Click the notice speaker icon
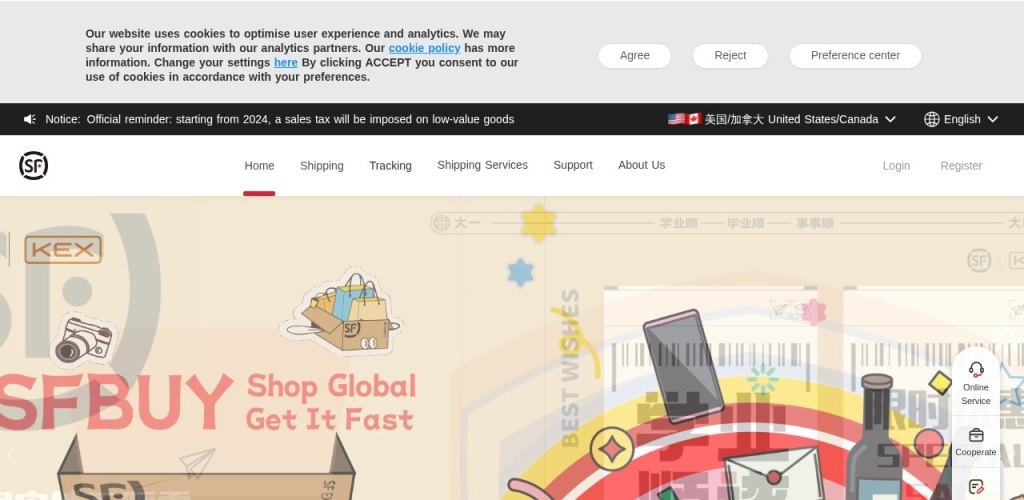Viewport: 1024px width, 500px height. click(29, 119)
